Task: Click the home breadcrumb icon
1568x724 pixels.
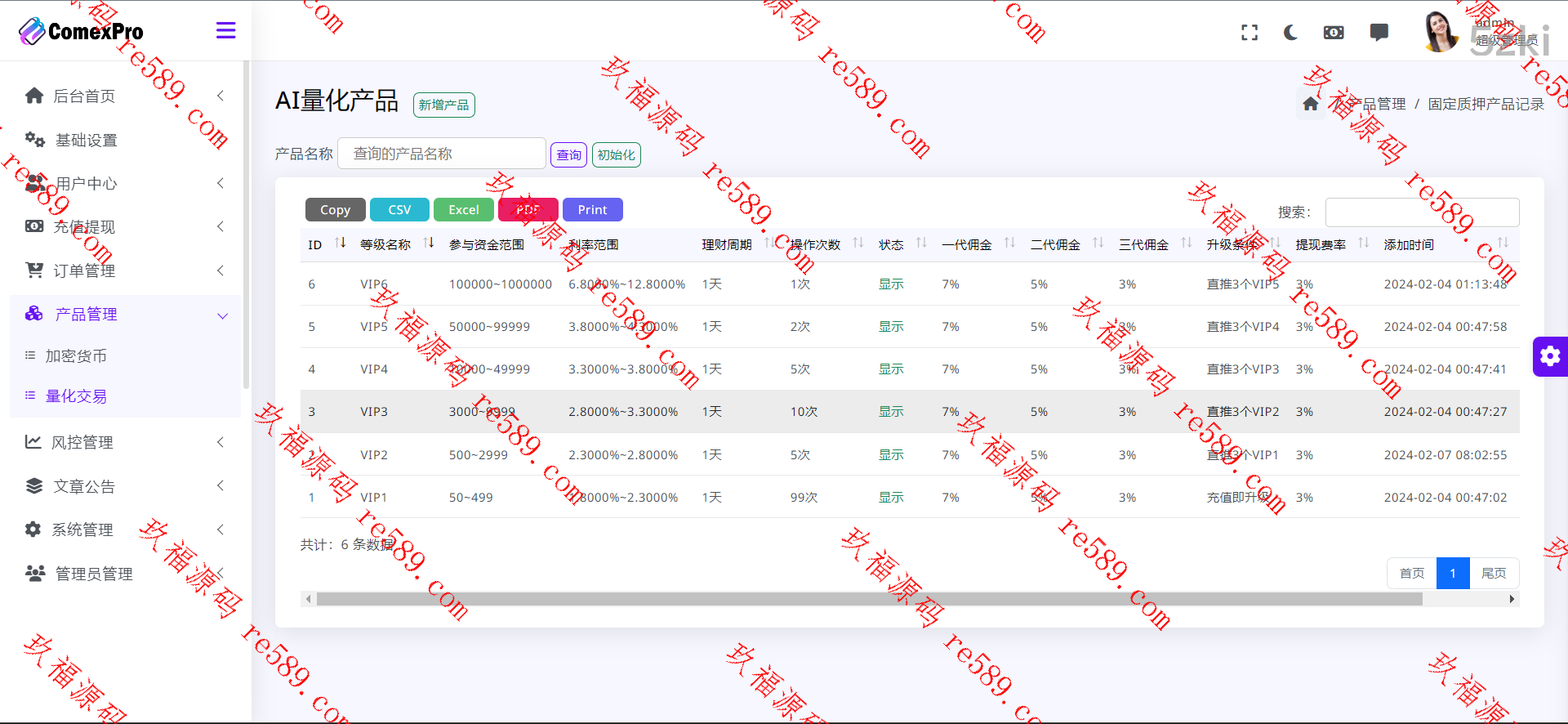Action: (x=1310, y=104)
